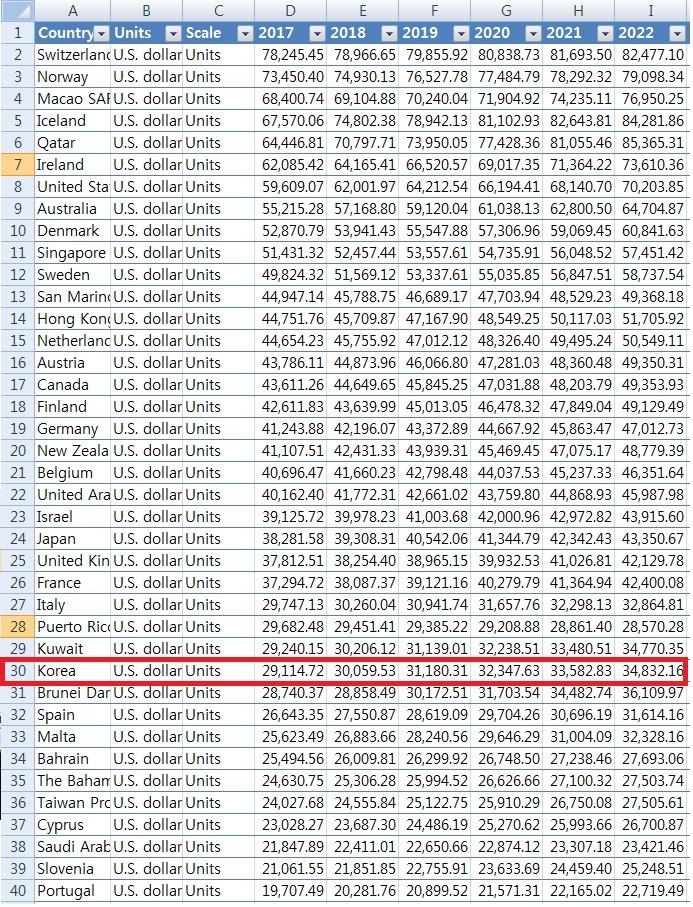Screen dimensions: 693x907
Task: Select column C header
Action: 218,10
